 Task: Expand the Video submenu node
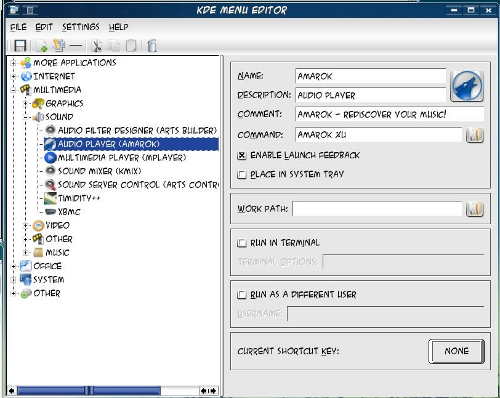(26, 225)
